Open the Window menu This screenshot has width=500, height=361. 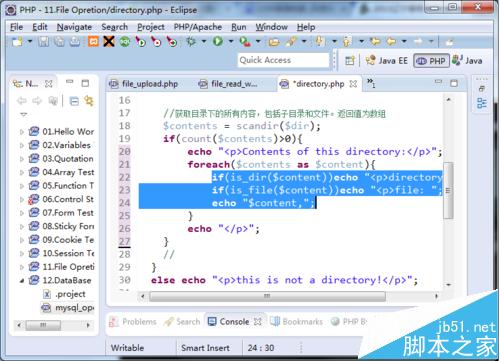tap(271, 27)
